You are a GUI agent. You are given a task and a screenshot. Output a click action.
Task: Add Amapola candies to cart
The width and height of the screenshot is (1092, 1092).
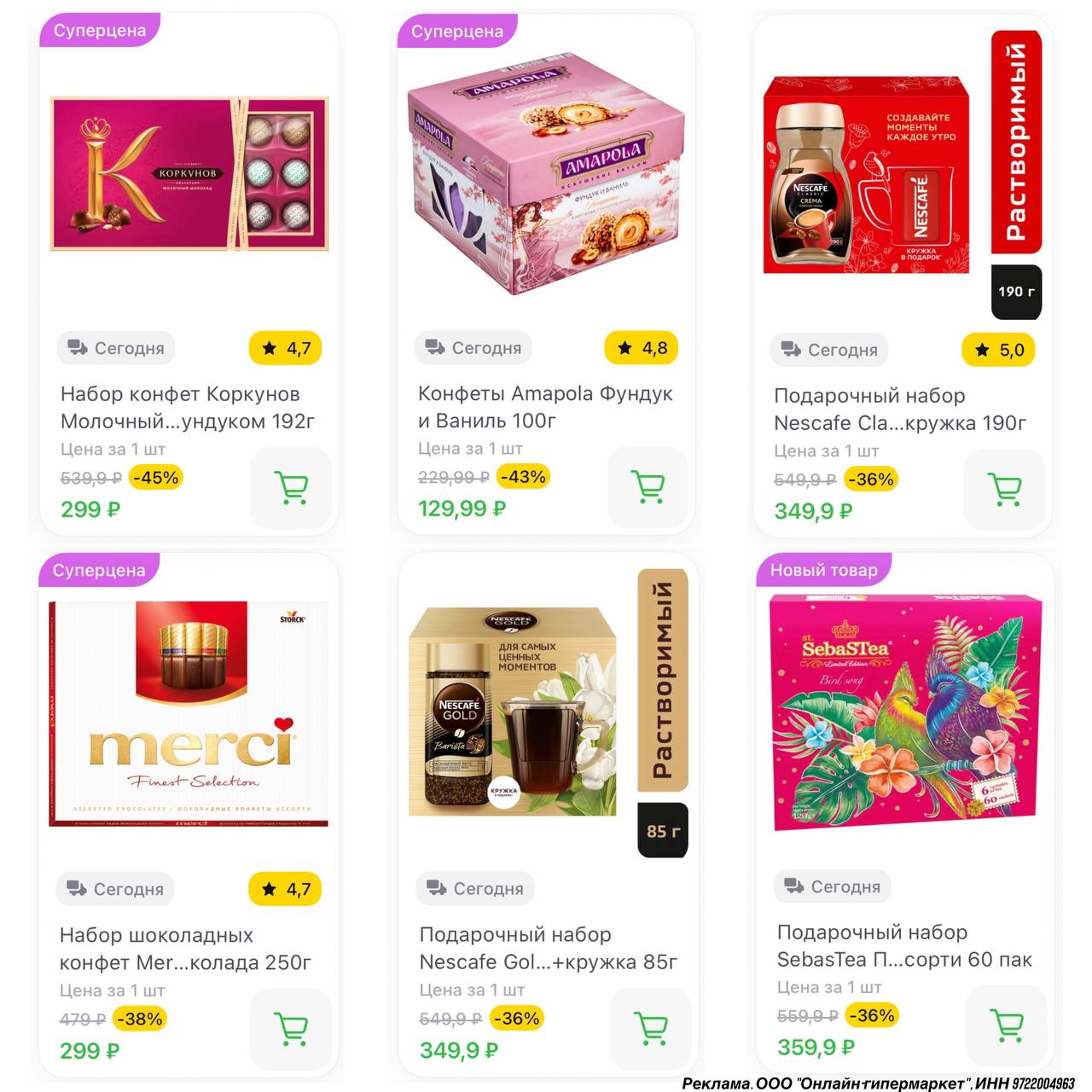pyautogui.click(x=648, y=486)
